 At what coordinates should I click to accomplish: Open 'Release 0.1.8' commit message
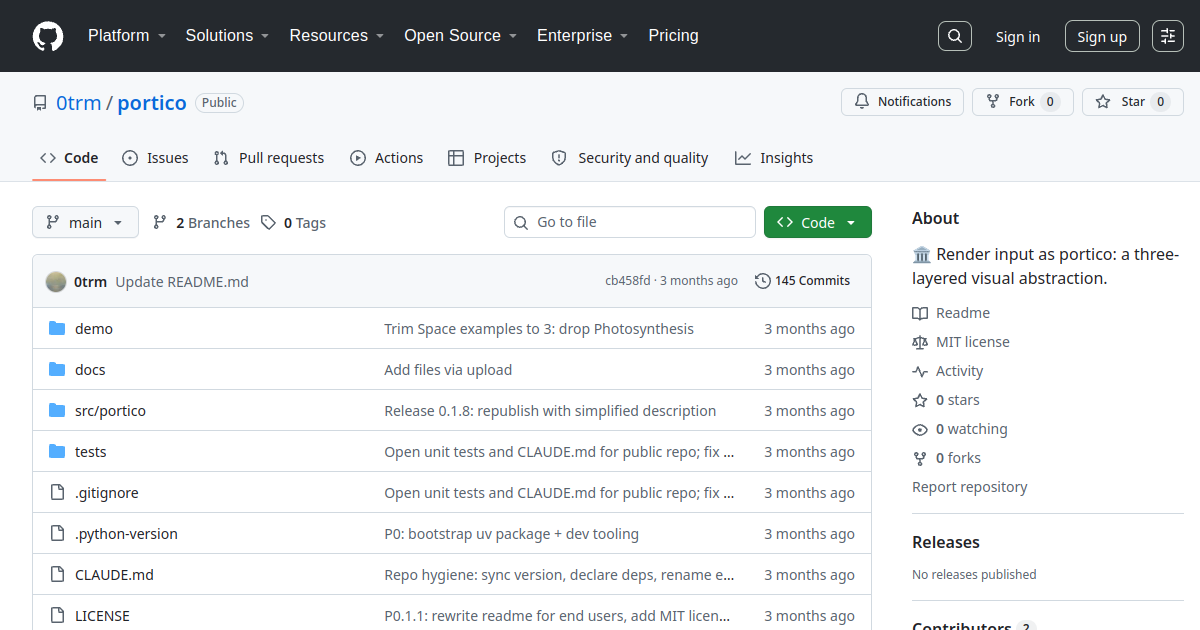coord(550,411)
